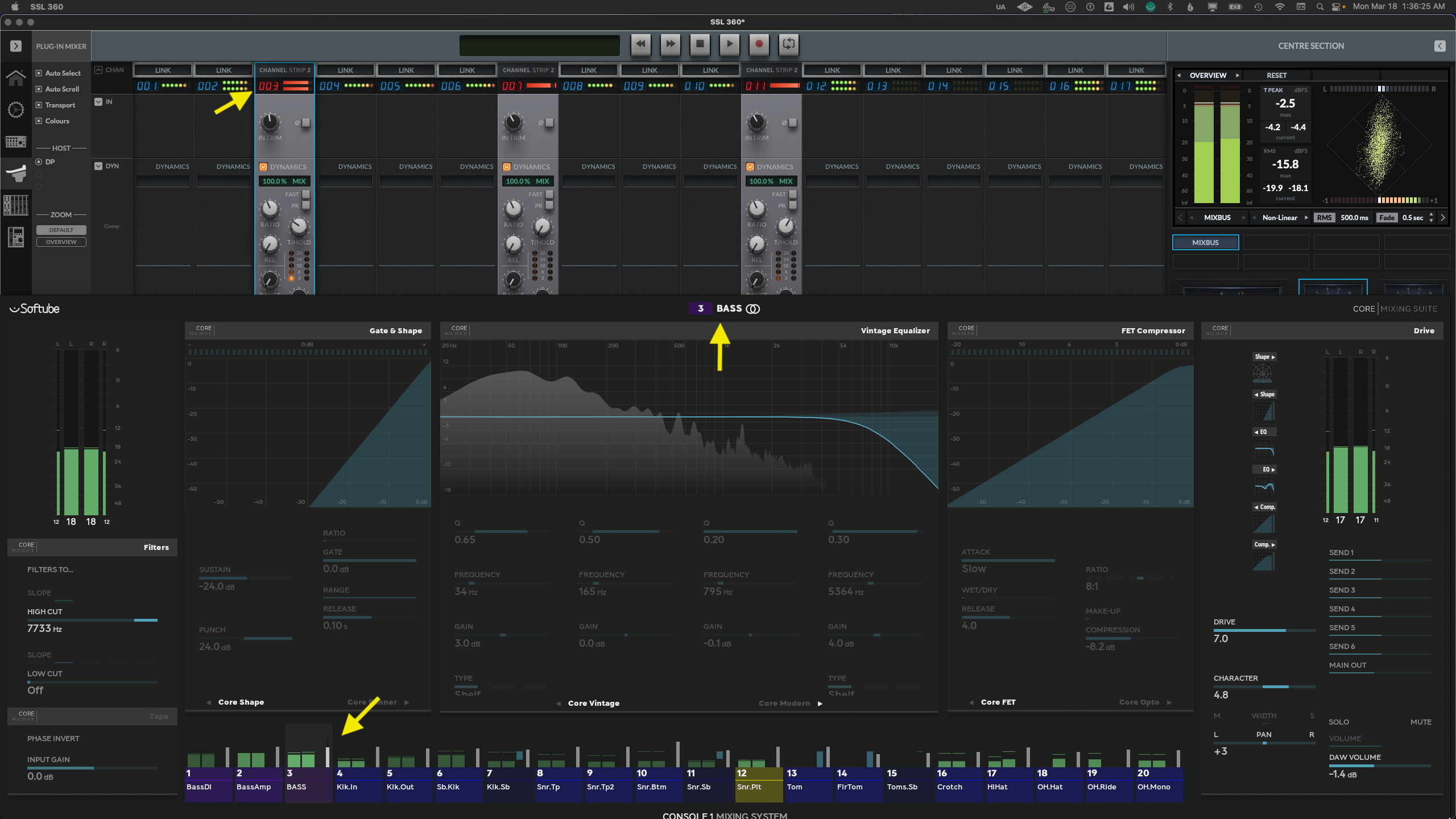Click the stop transport button

pyautogui.click(x=700, y=44)
